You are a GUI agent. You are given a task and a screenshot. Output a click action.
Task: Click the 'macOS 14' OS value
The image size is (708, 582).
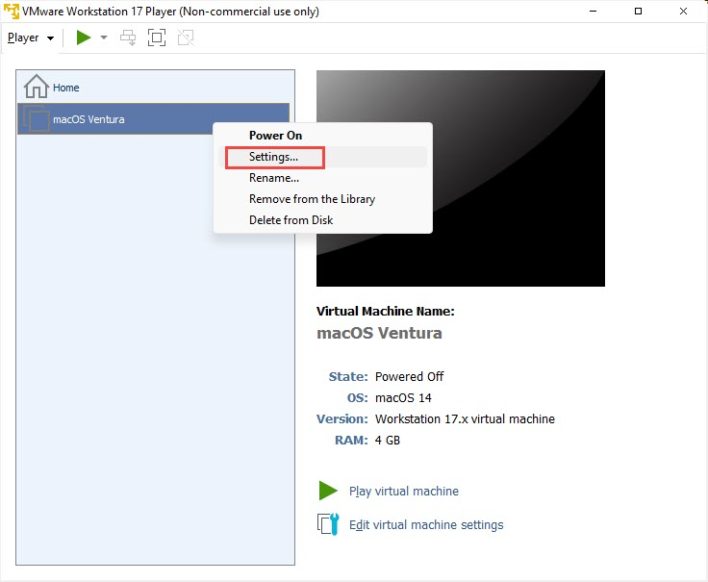[x=403, y=398]
